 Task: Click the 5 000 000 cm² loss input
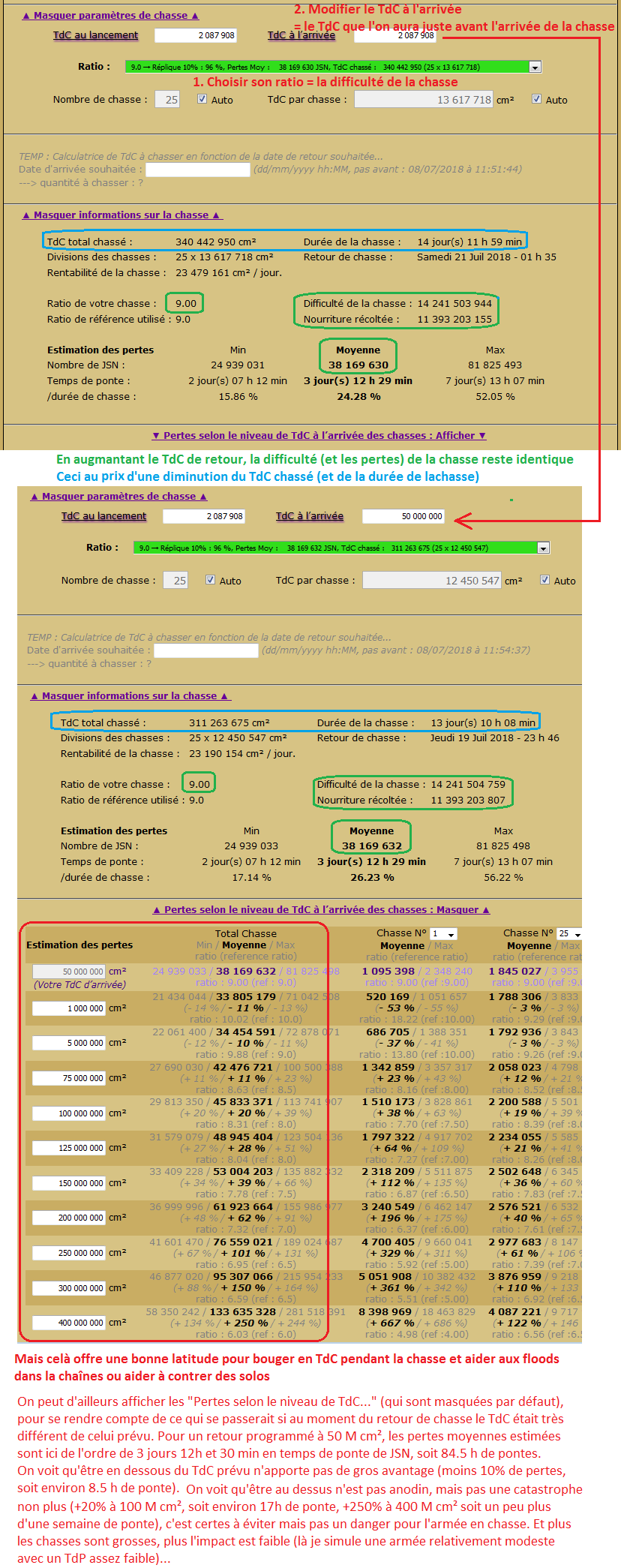coord(69,1043)
